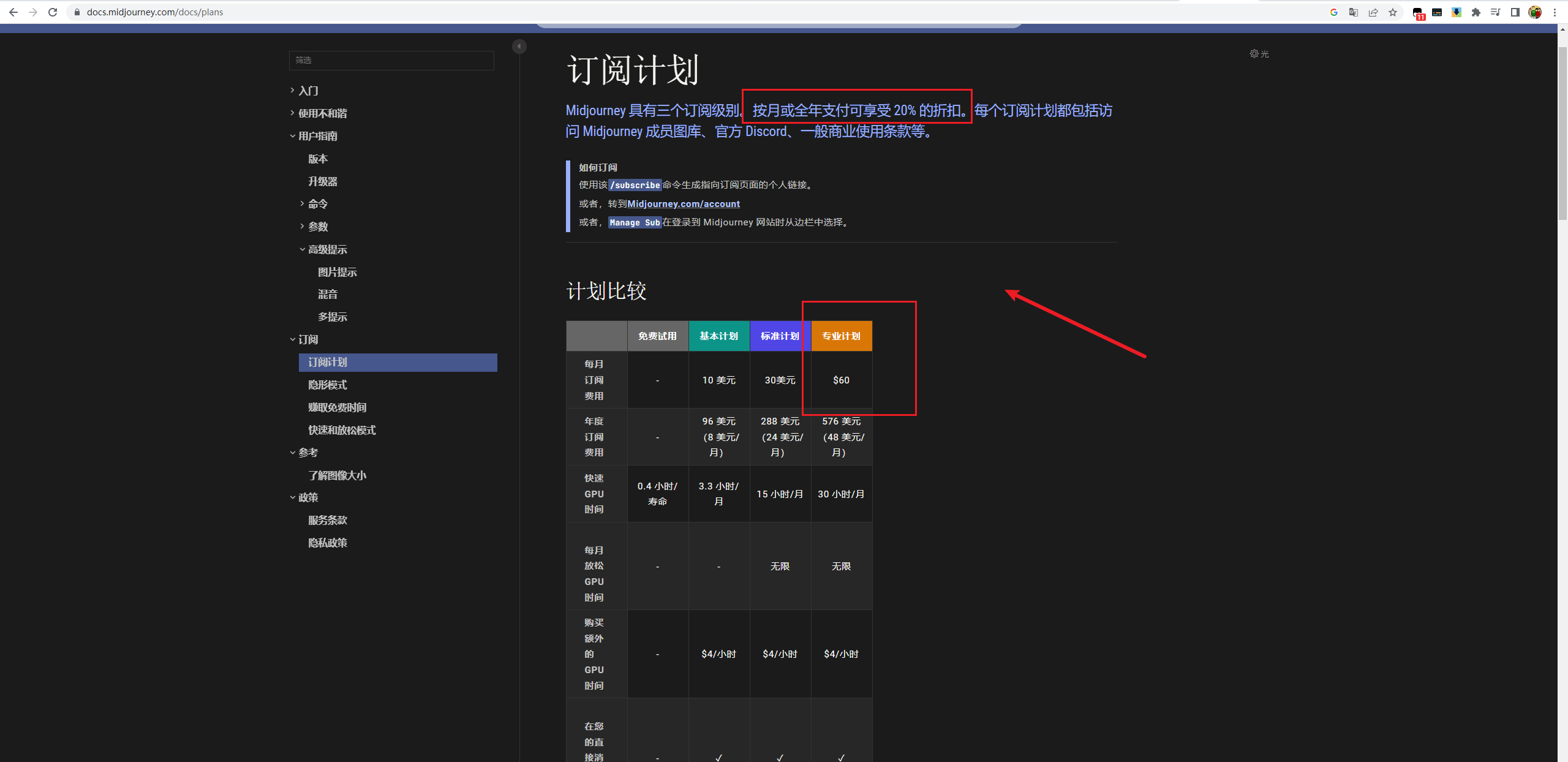This screenshot has height=762, width=1568.
Task: Open the blue download arrow extension
Action: click(x=1457, y=12)
